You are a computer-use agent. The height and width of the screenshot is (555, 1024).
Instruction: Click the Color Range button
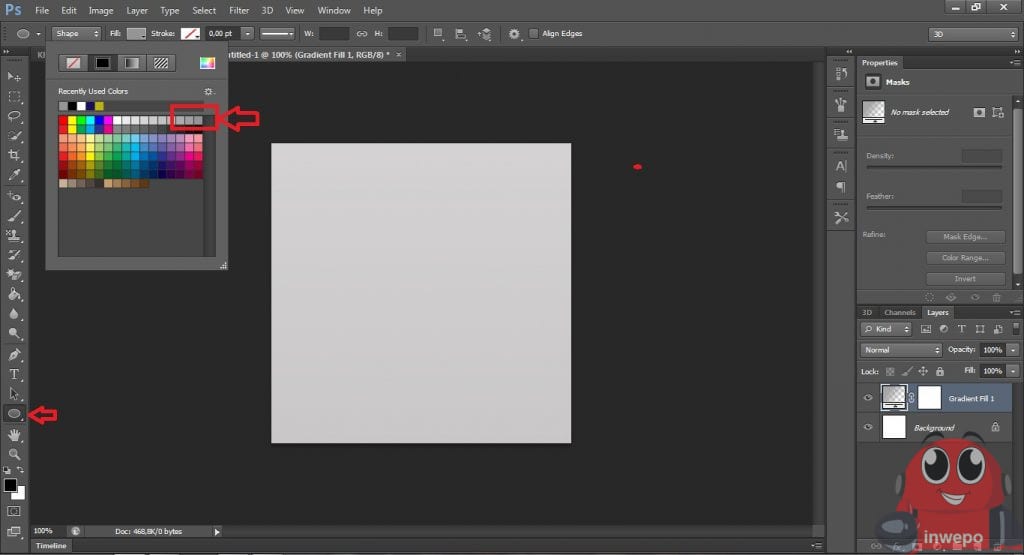click(x=965, y=258)
